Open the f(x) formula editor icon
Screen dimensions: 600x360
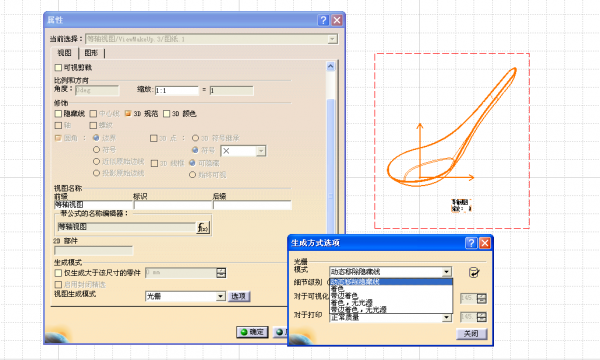pyautogui.click(x=203, y=228)
